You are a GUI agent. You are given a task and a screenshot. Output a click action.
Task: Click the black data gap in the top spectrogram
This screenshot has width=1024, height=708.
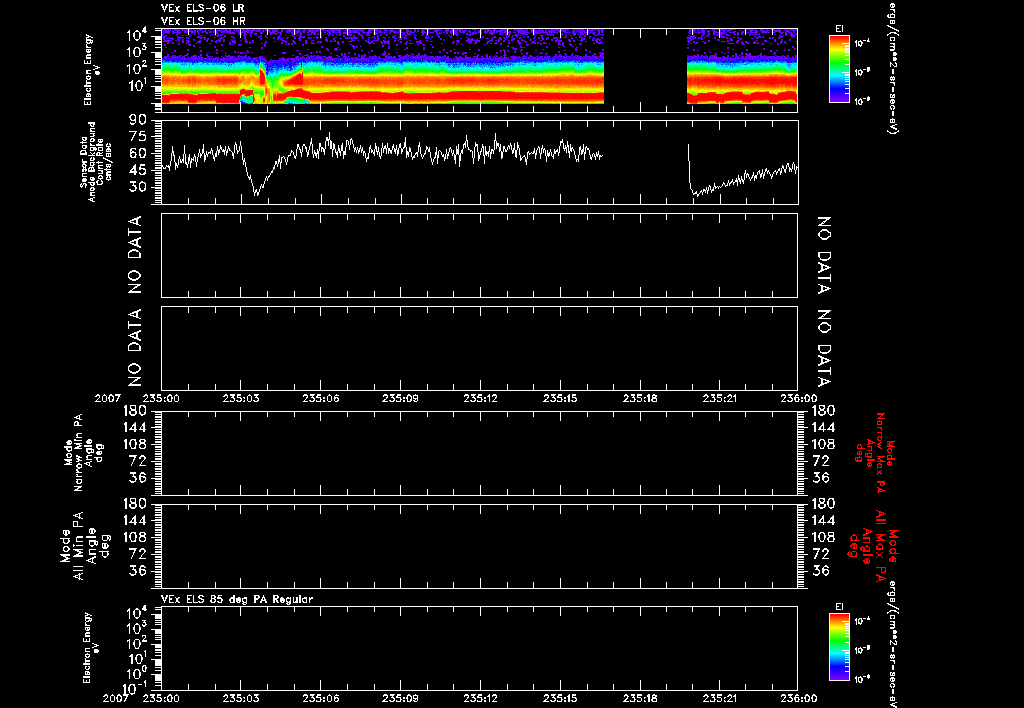pyautogui.click(x=645, y=66)
